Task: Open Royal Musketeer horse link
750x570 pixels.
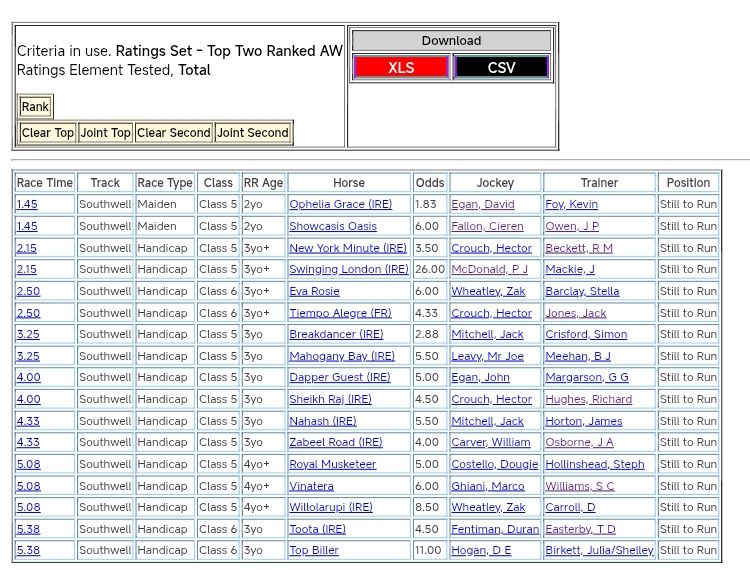Action: 332,464
